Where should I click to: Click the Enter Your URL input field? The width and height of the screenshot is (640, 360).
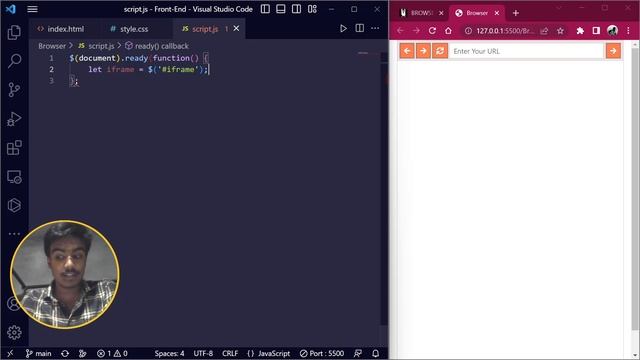[x=526, y=51]
